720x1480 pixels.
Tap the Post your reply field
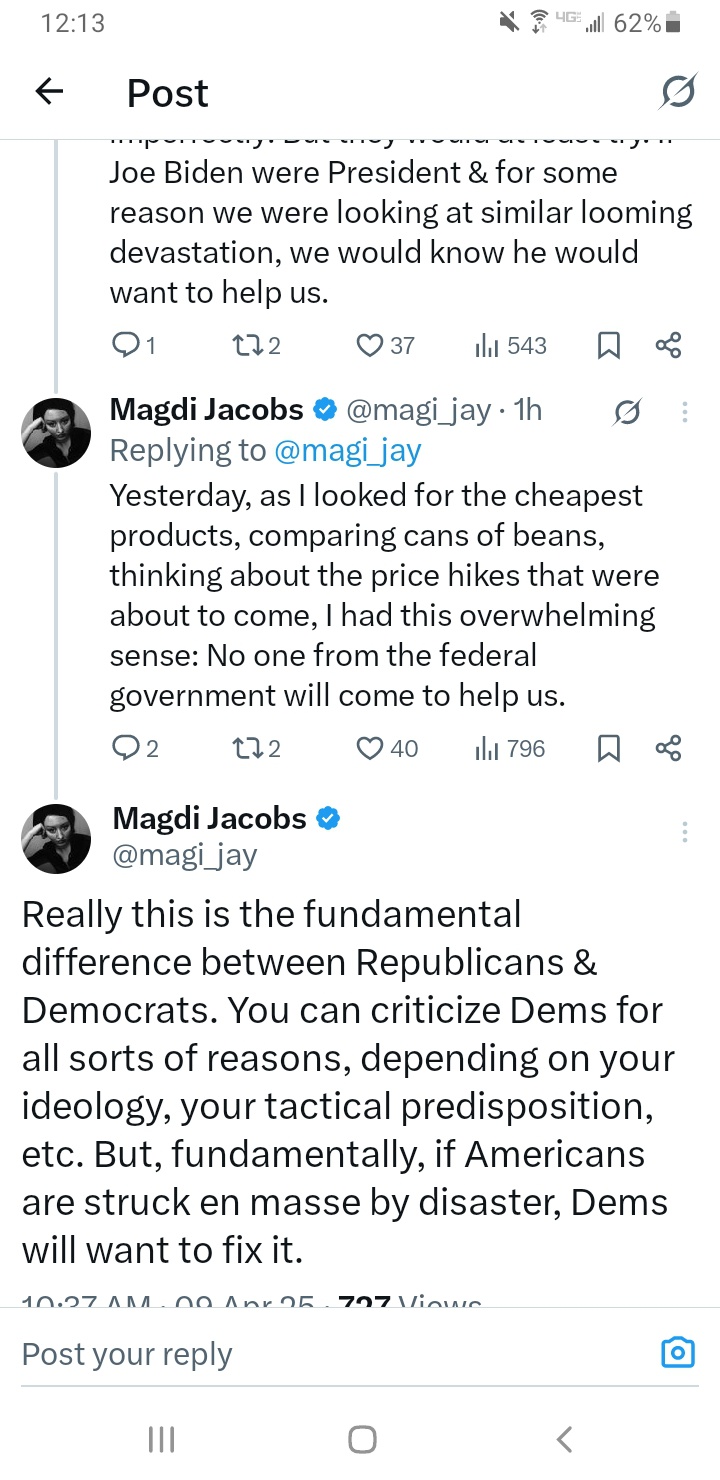click(x=300, y=1353)
